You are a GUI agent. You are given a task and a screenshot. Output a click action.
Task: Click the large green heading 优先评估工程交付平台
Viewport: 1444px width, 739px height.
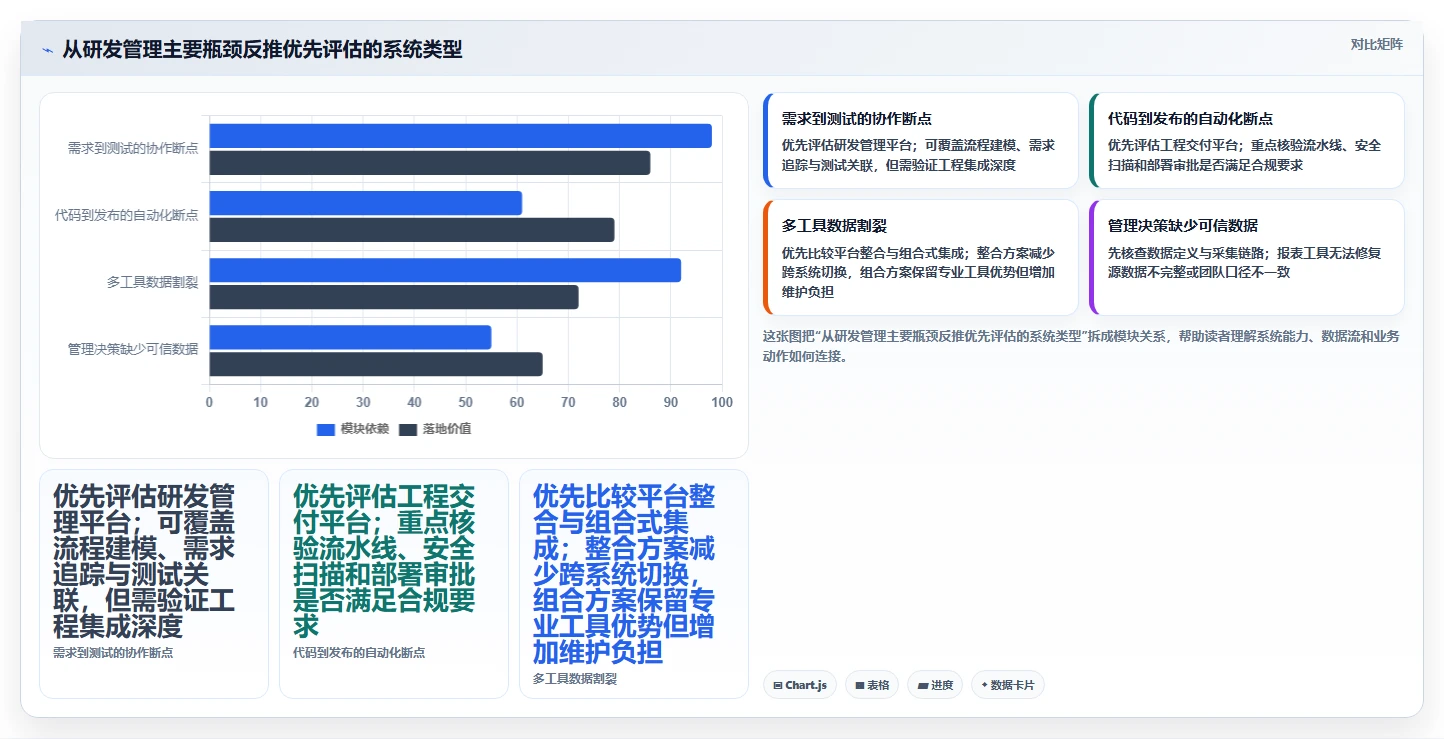[x=384, y=561]
